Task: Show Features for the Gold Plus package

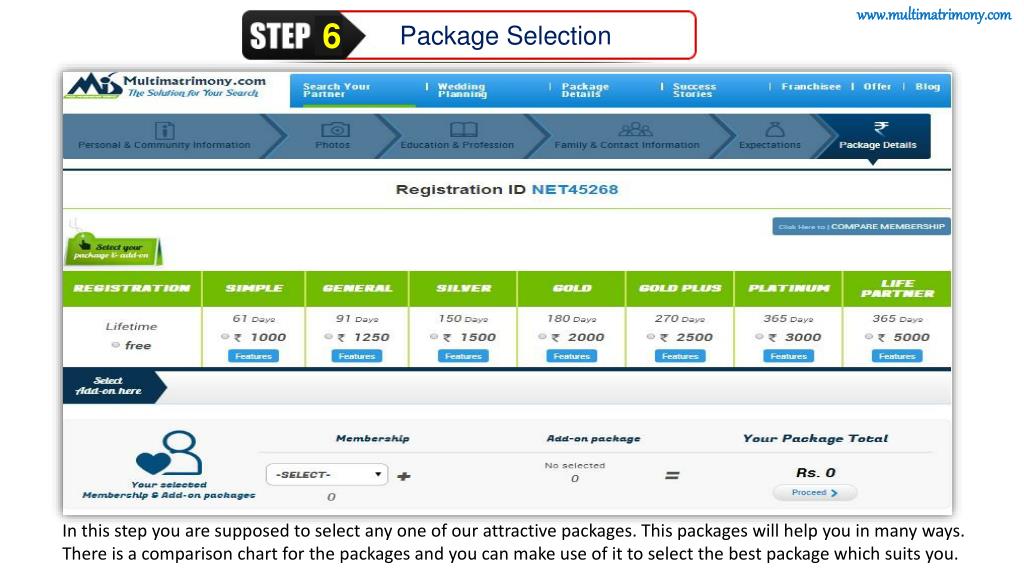Action: click(680, 356)
